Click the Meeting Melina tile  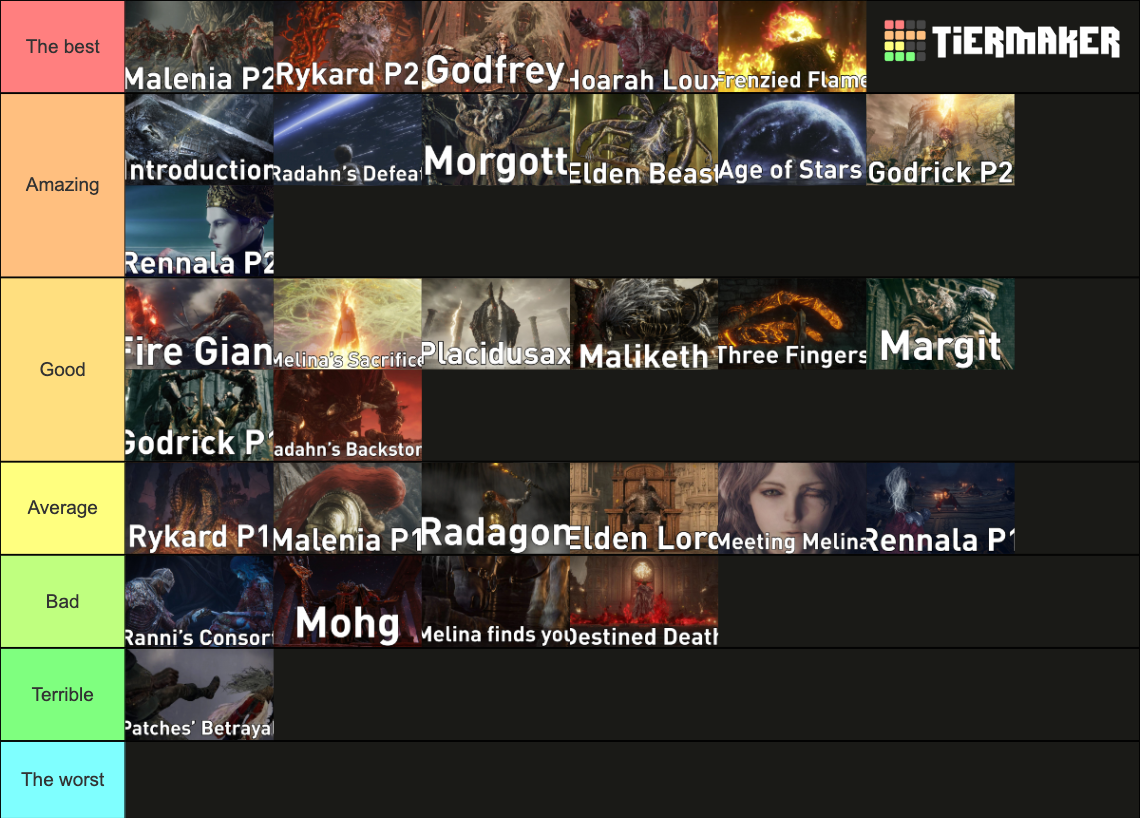792,509
